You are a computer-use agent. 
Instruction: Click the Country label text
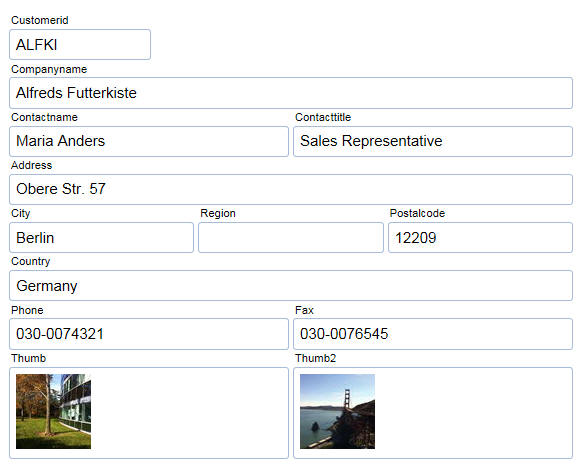pos(30,261)
